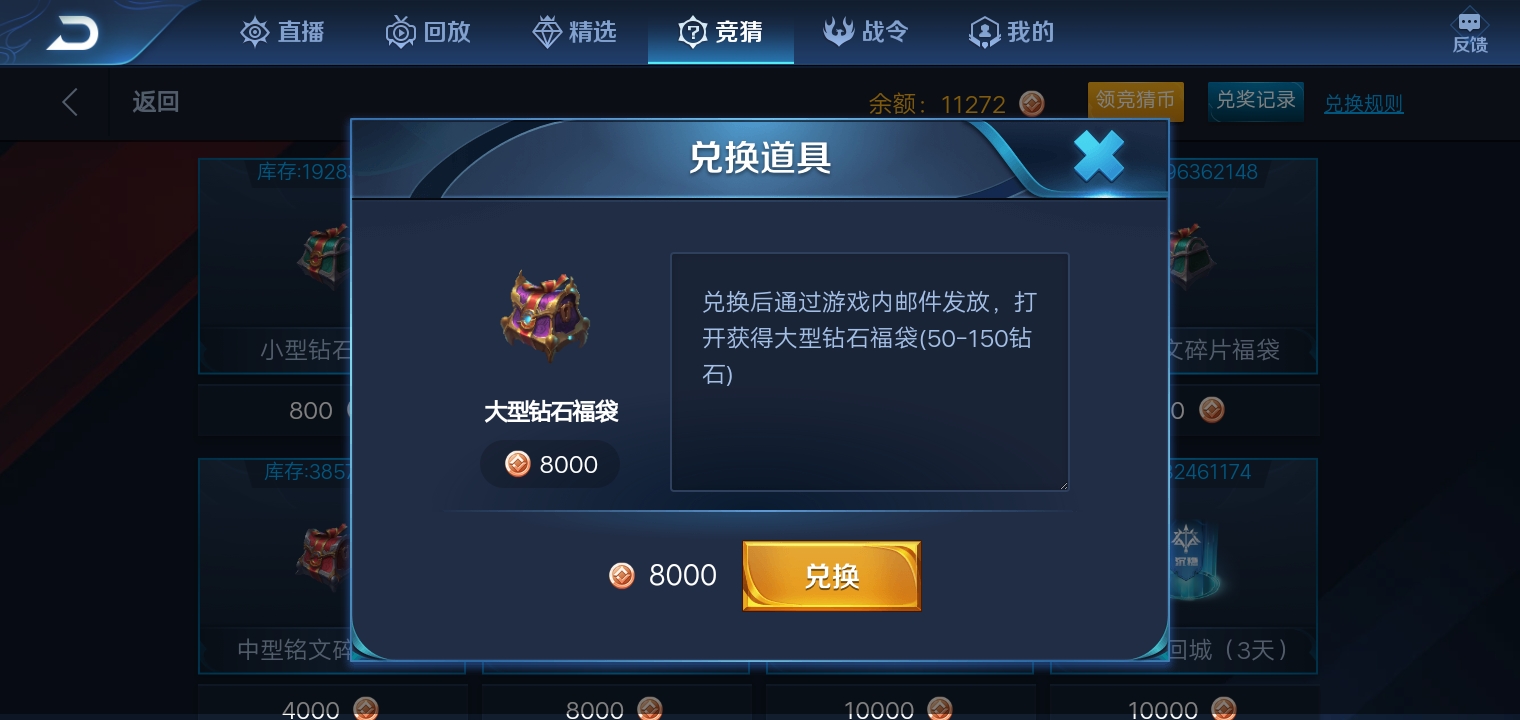Click the 领竞猜币 button
The width and height of the screenshot is (1520, 720).
pyautogui.click(x=1135, y=101)
